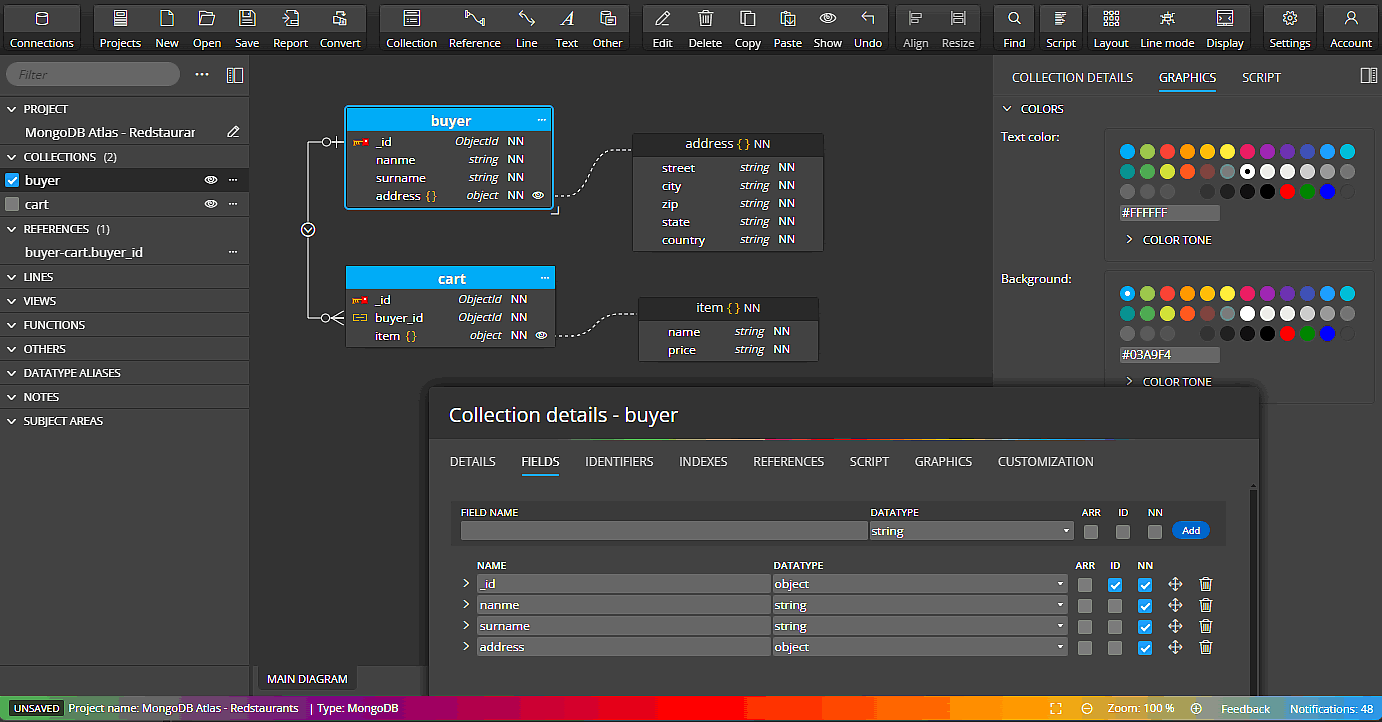Expand the surname field row

pos(466,626)
